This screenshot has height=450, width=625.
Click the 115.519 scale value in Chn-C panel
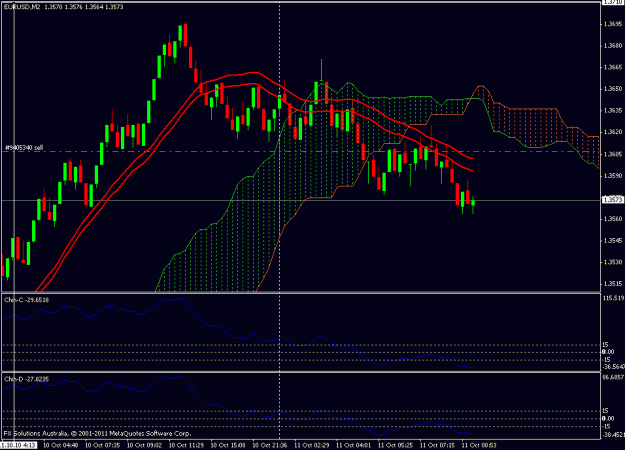[x=613, y=298]
